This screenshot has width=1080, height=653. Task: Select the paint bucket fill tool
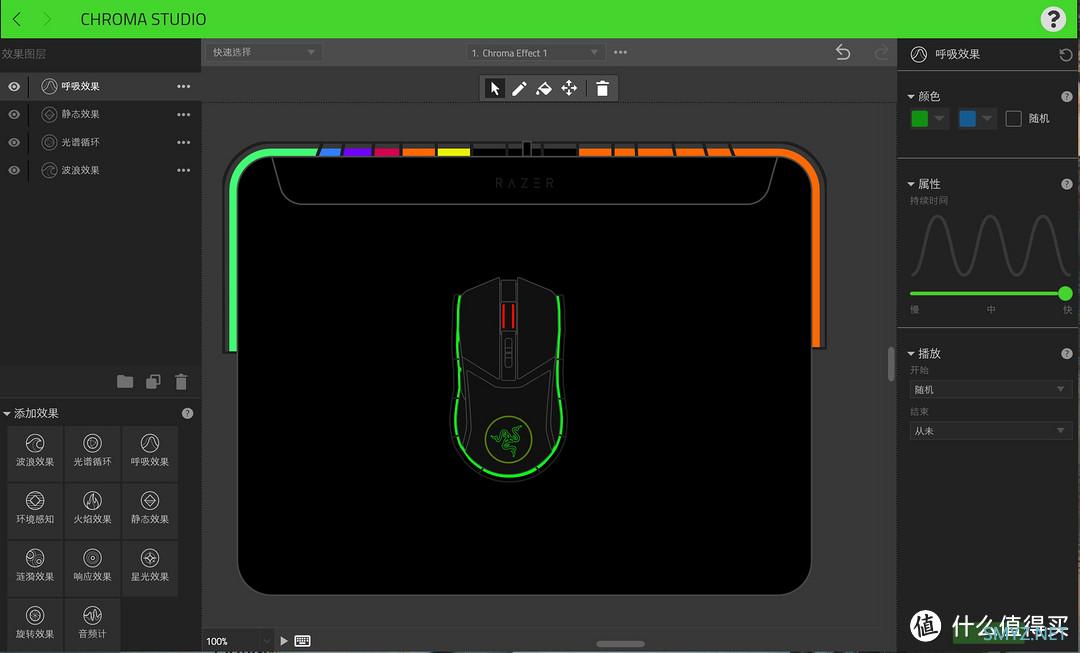tap(544, 88)
